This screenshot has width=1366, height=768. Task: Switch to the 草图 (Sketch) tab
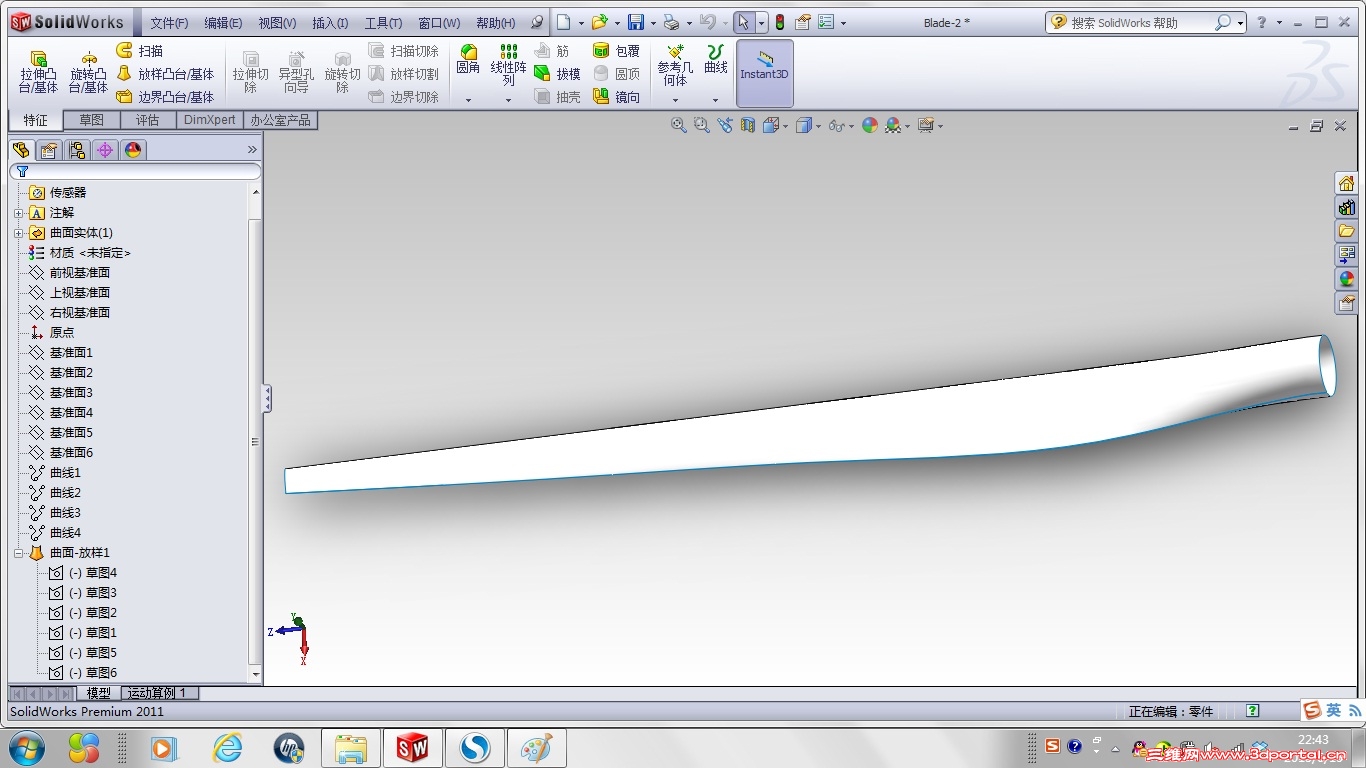point(92,120)
